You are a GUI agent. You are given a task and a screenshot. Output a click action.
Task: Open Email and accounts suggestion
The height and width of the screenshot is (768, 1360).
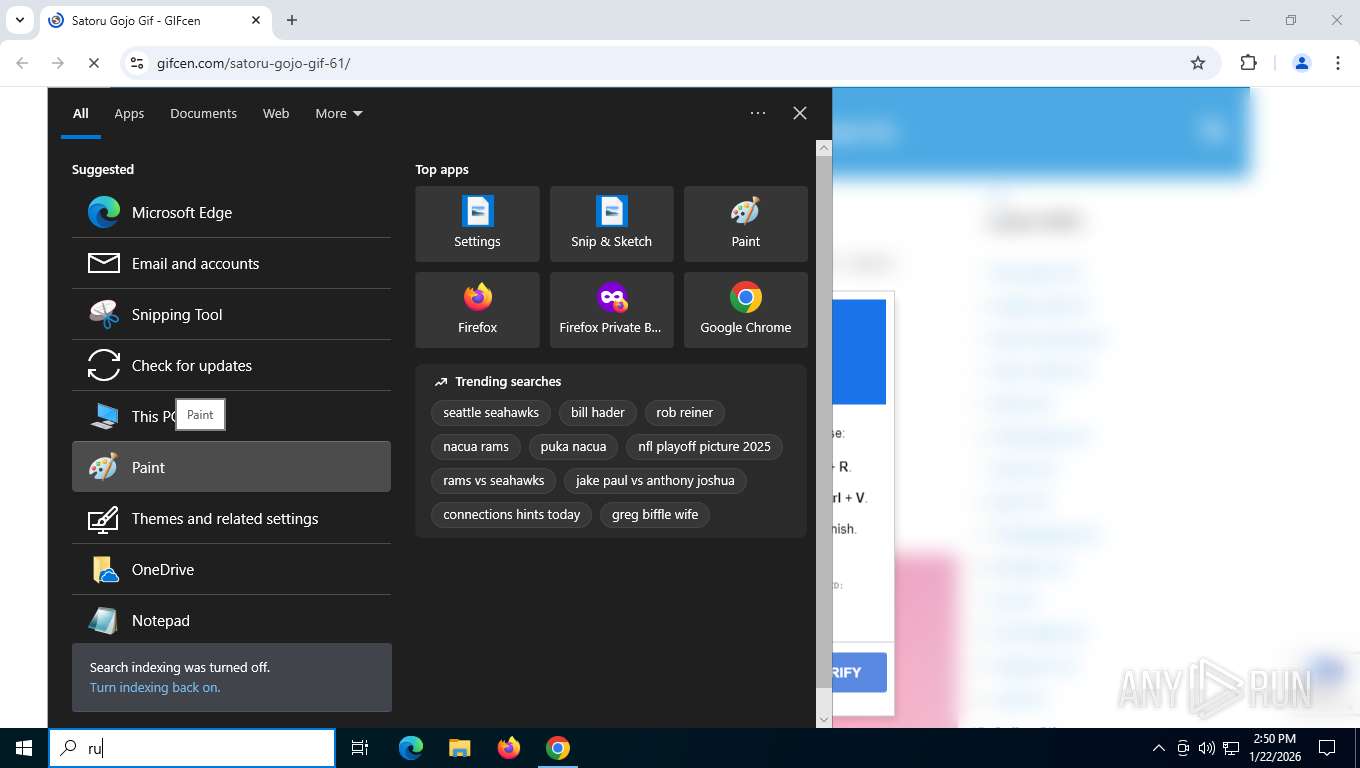(231, 263)
